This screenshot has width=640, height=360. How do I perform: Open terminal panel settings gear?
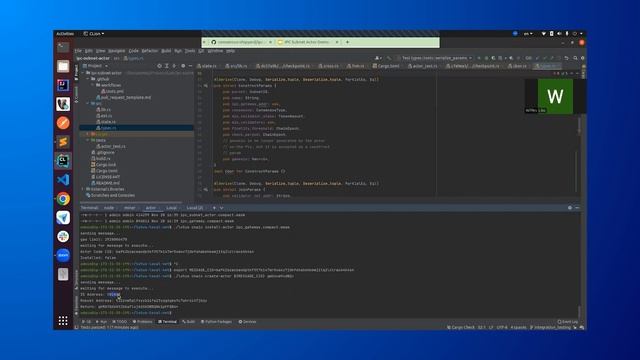[570, 208]
